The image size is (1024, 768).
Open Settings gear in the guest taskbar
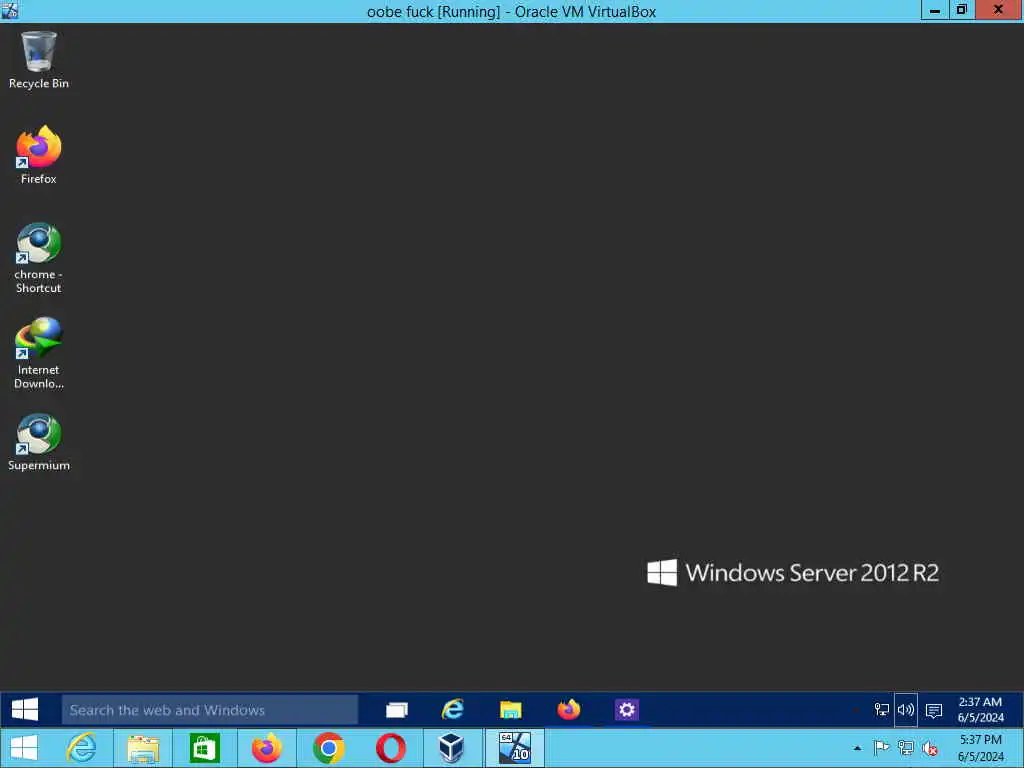(x=626, y=710)
